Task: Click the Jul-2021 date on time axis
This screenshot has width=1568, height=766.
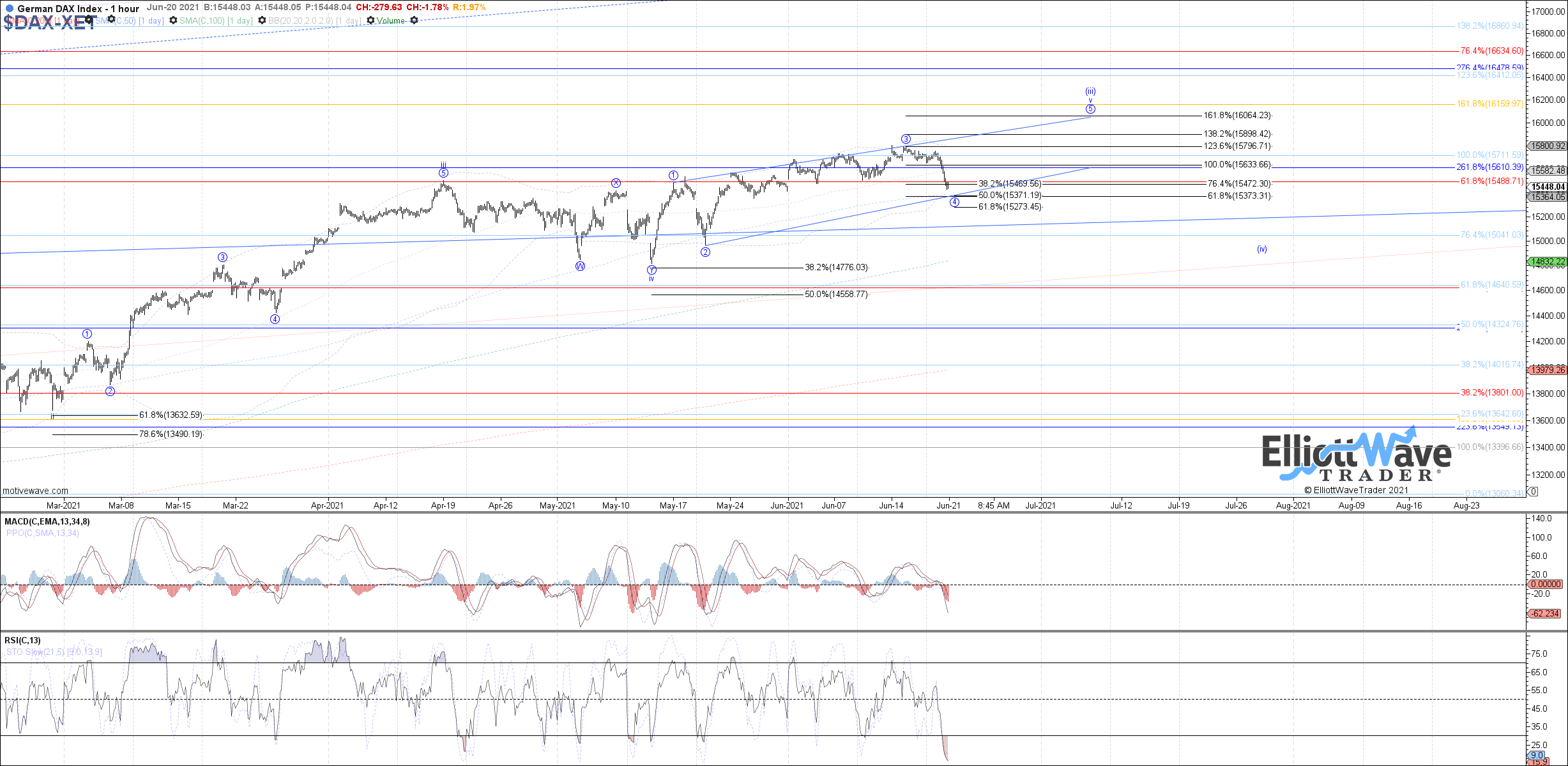Action: click(1040, 505)
